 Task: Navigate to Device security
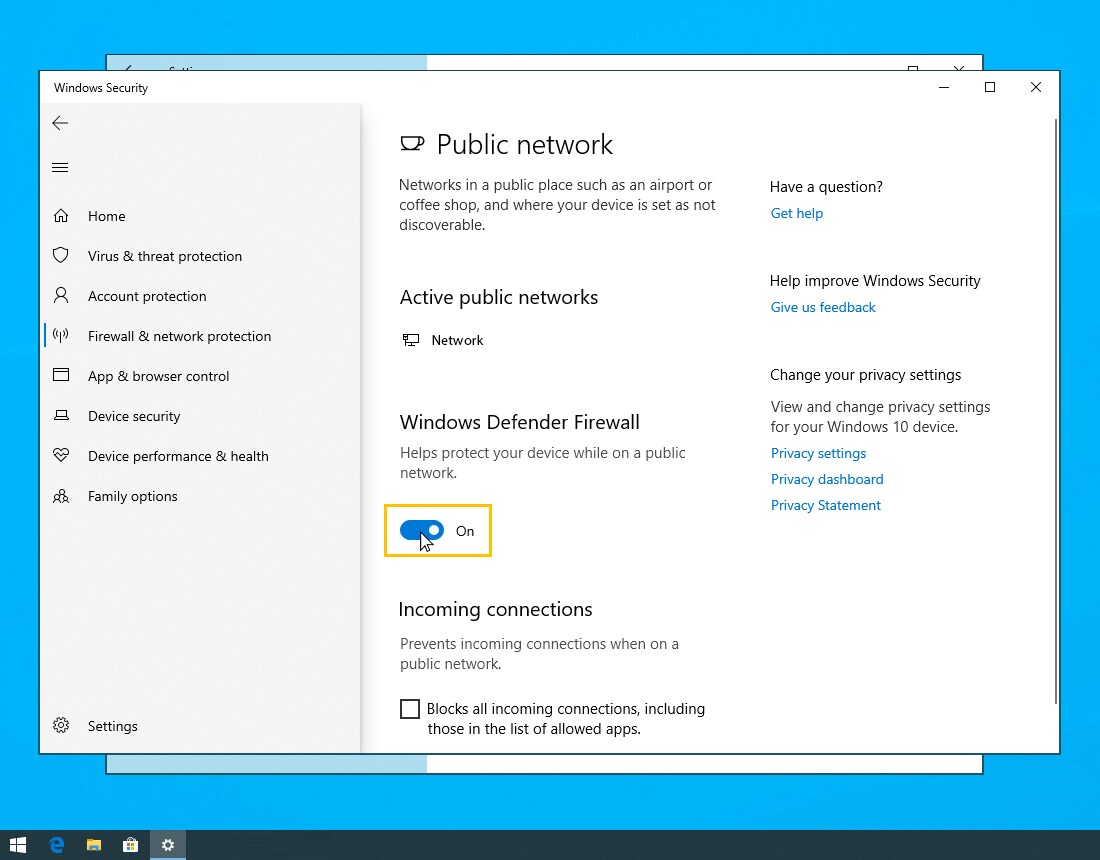134,416
